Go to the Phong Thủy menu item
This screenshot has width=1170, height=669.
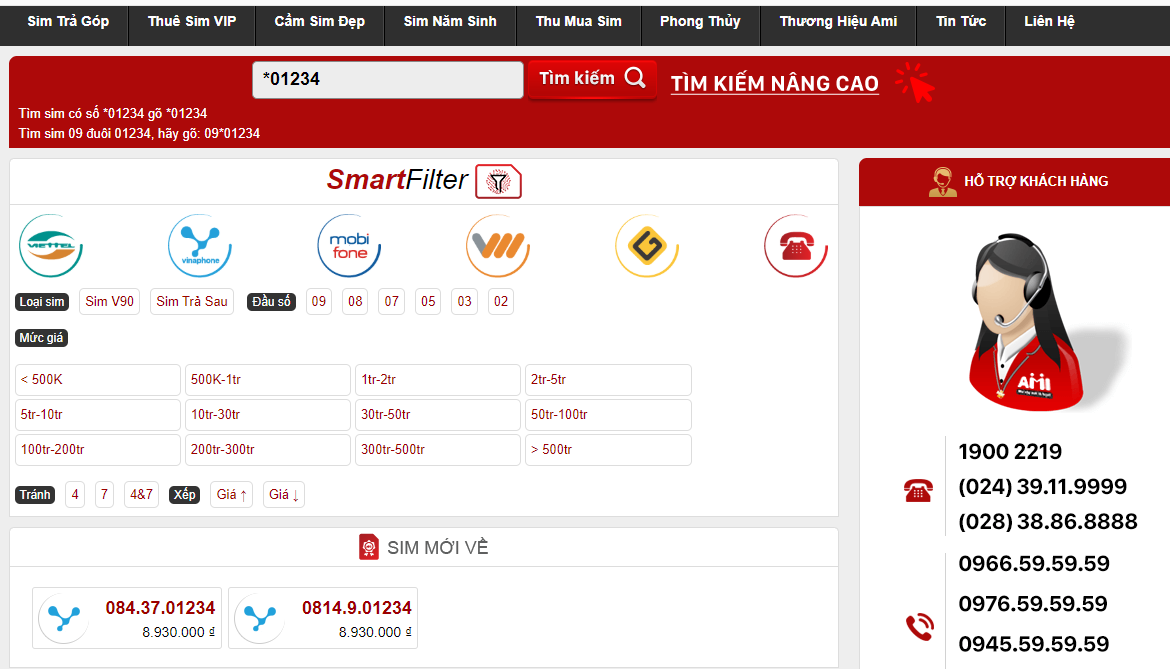click(699, 21)
